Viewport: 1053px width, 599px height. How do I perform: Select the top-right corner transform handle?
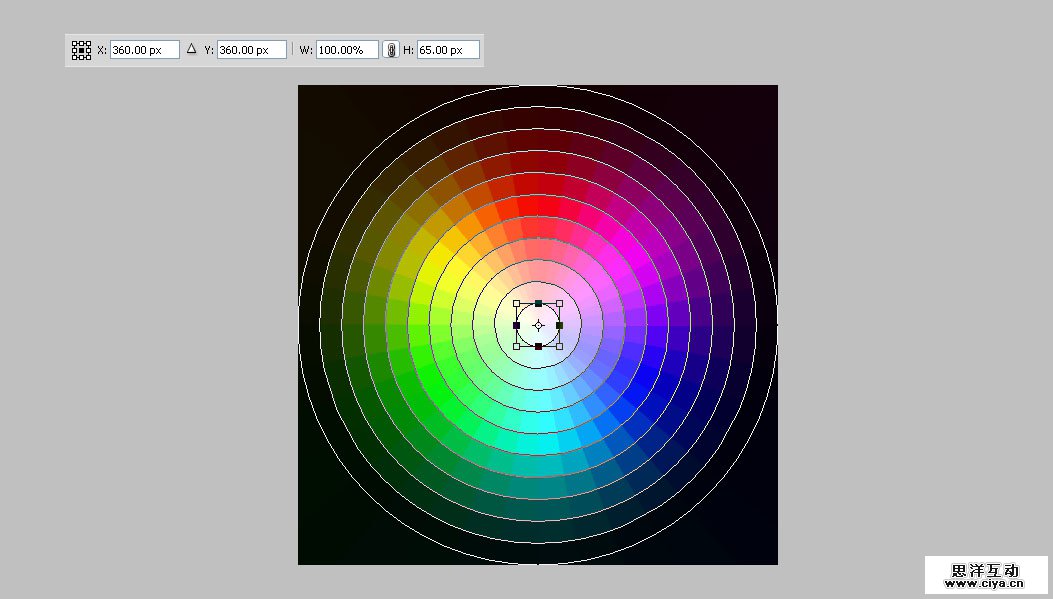(x=560, y=303)
